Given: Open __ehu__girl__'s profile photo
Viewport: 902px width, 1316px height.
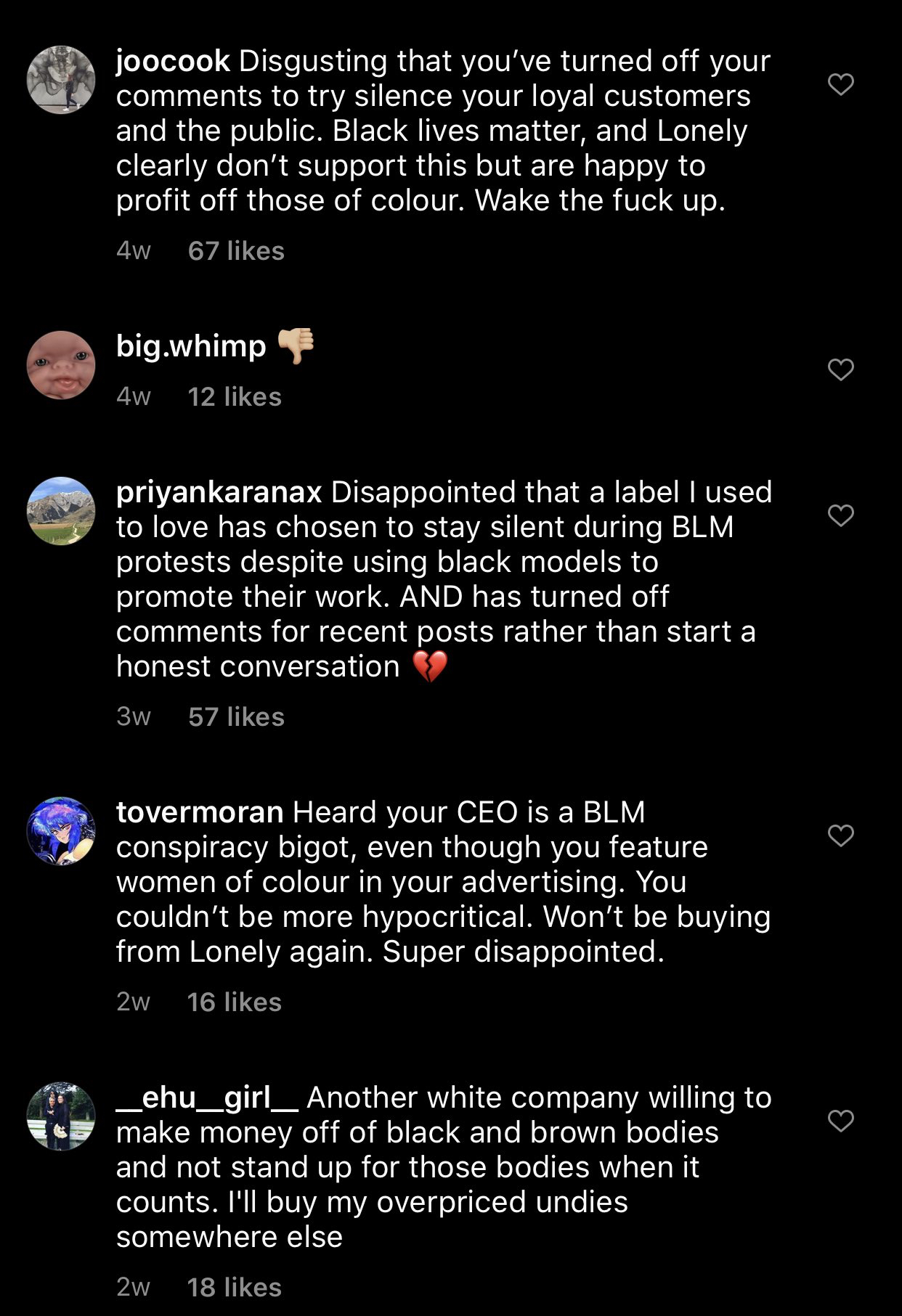Looking at the screenshot, I should [x=61, y=1116].
